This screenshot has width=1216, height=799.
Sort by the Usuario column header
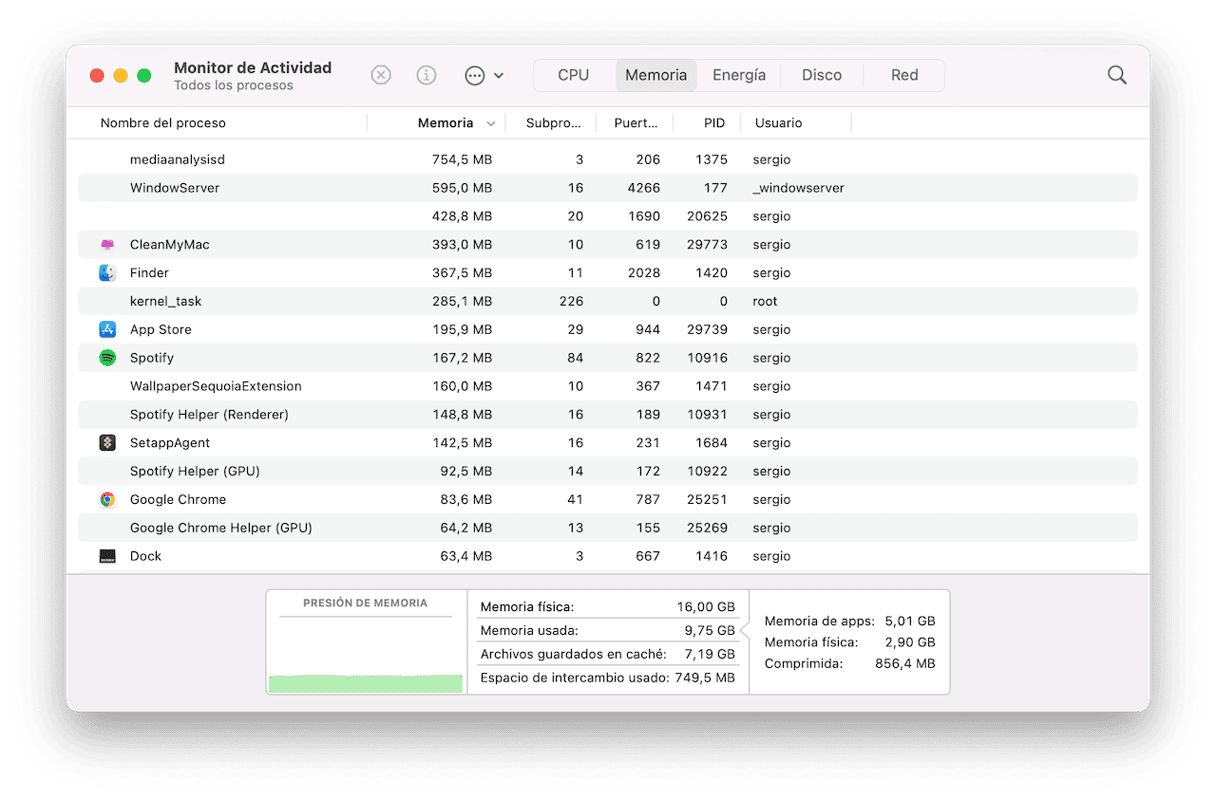click(x=778, y=123)
